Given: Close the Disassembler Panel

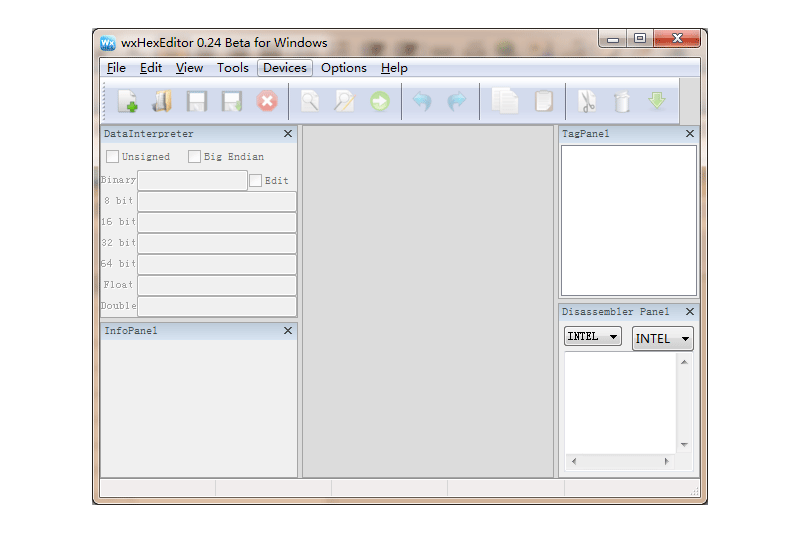Looking at the screenshot, I should click(690, 312).
